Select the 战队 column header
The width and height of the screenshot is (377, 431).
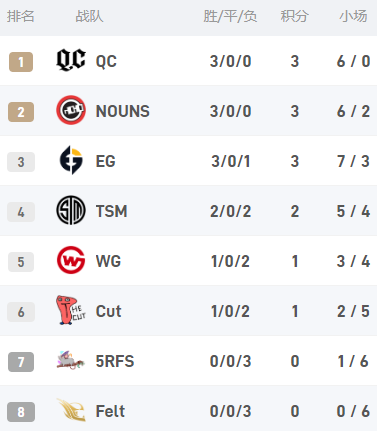[x=89, y=16]
